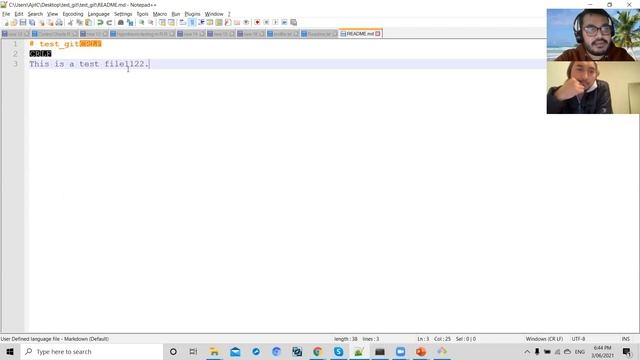Viewport: 640px width, 360px height.
Task: Click line number 2 in margin
Action: (x=15, y=54)
